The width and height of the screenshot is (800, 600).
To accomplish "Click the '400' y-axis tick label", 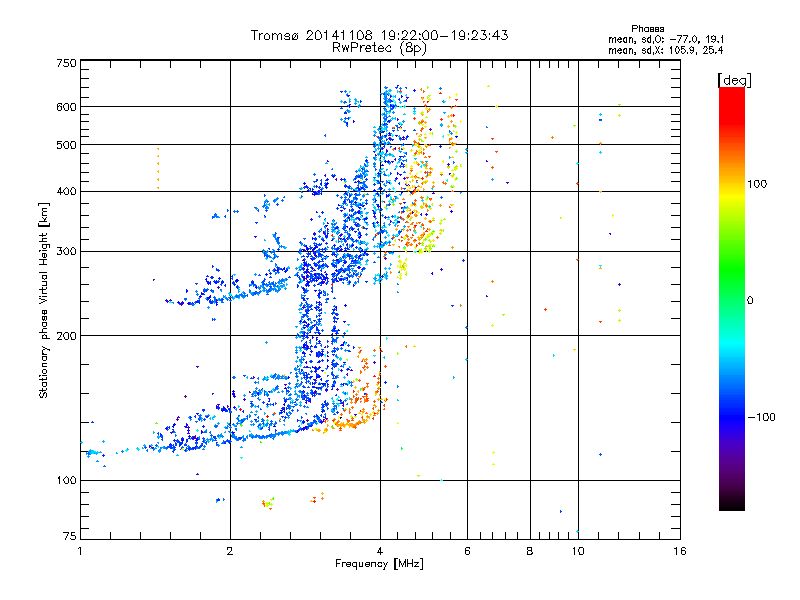I will [x=66, y=192].
